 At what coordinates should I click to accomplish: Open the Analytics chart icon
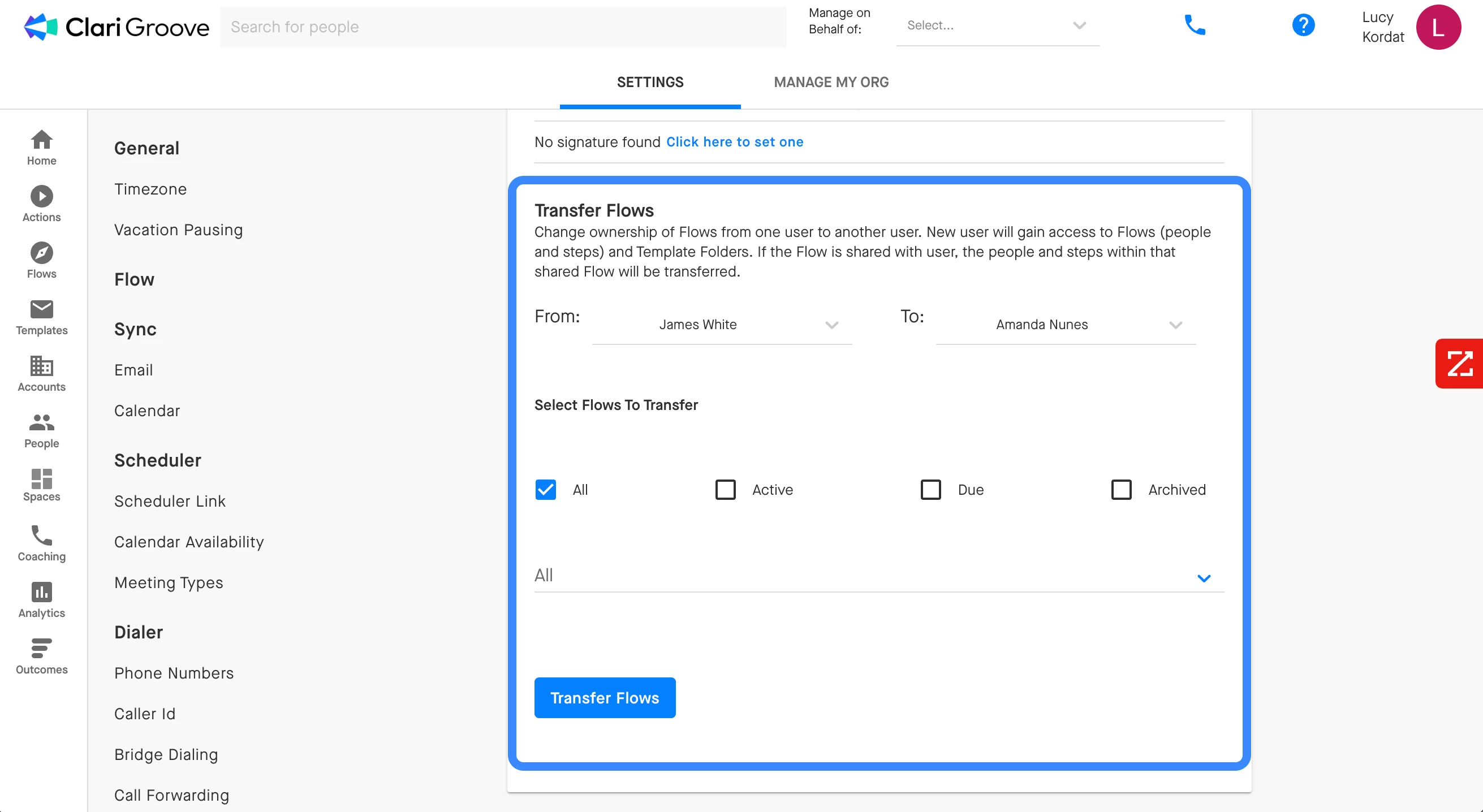pyautogui.click(x=41, y=592)
